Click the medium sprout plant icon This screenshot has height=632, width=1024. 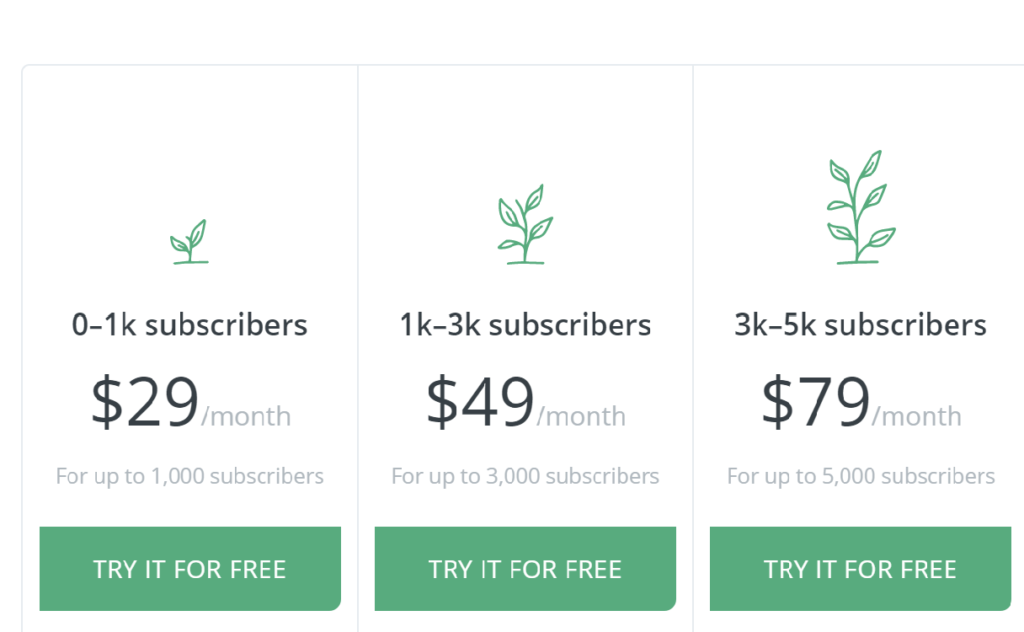click(x=525, y=224)
